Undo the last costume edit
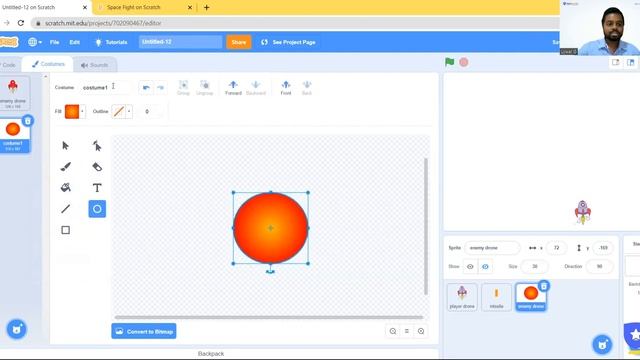Image resolution: width=640 pixels, height=360 pixels. 146,87
